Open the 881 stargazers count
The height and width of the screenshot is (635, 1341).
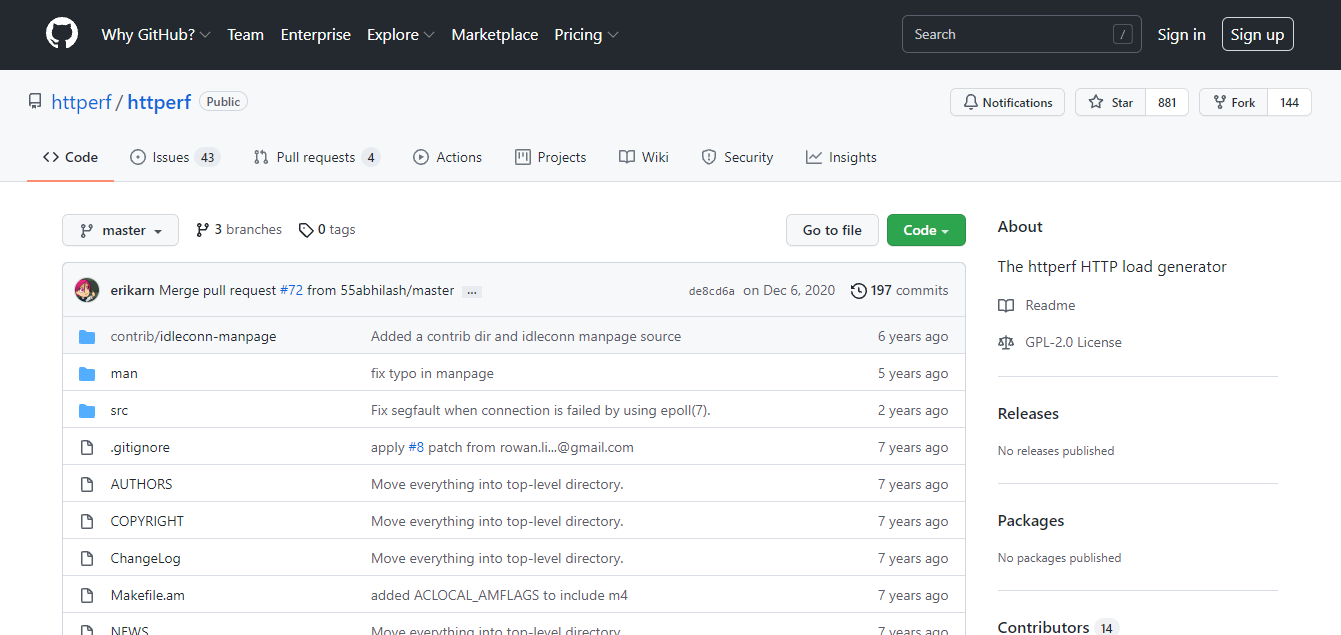(1167, 102)
